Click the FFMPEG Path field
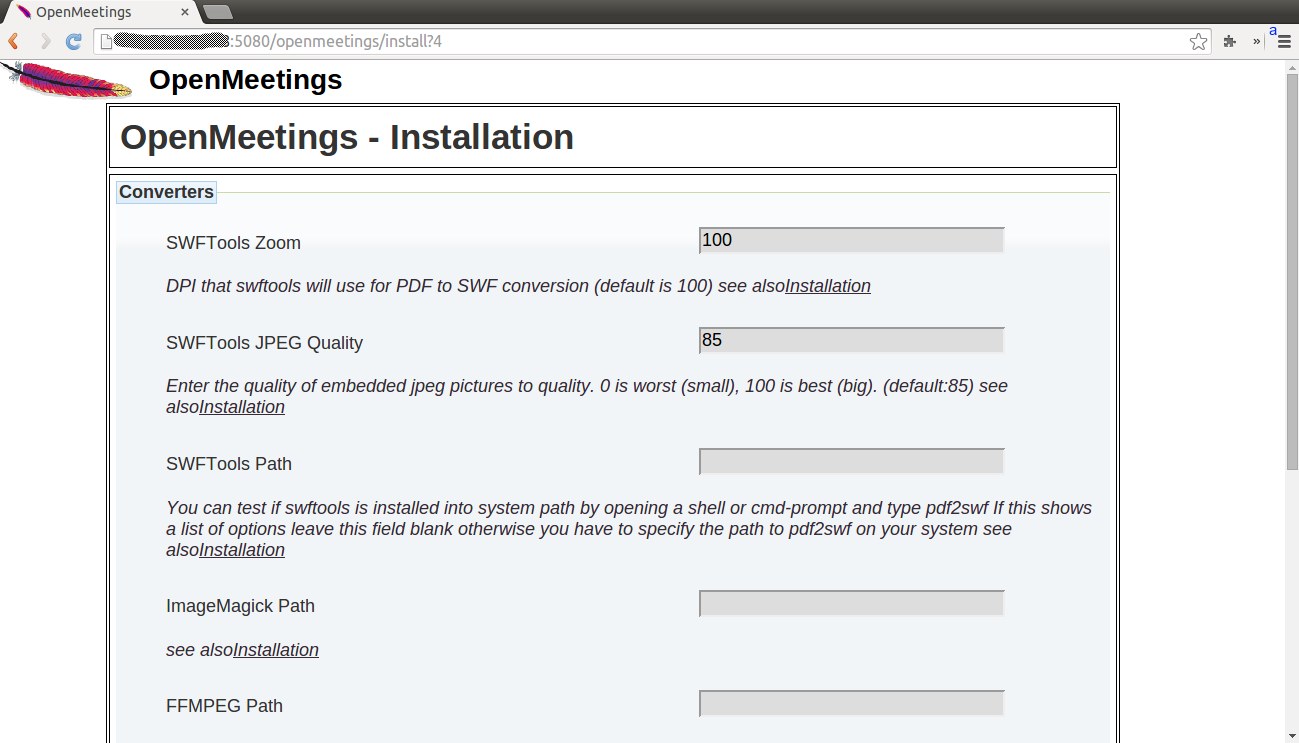 [x=851, y=703]
